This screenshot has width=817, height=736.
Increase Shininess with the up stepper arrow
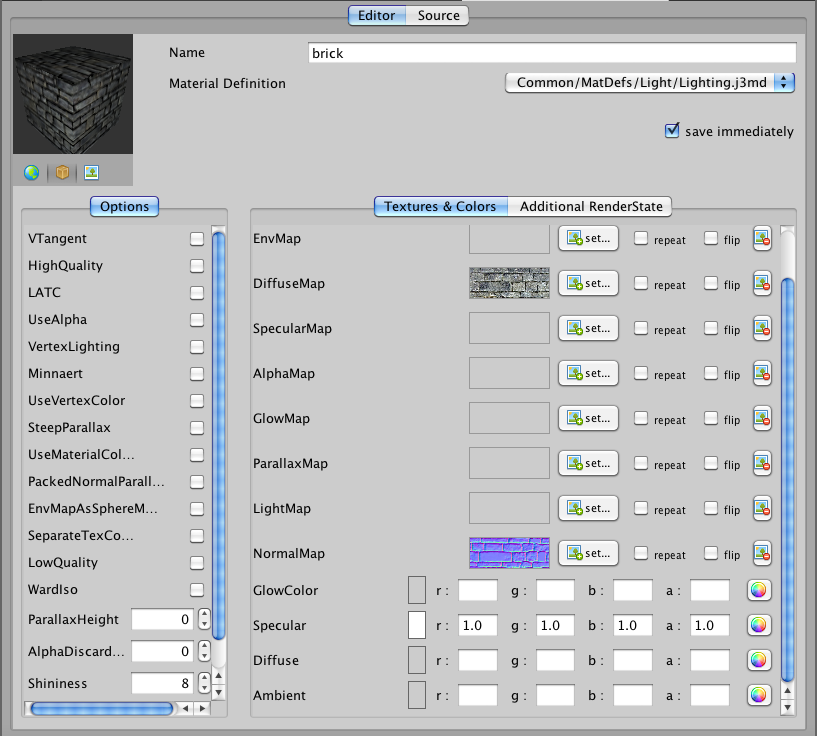coord(202,678)
